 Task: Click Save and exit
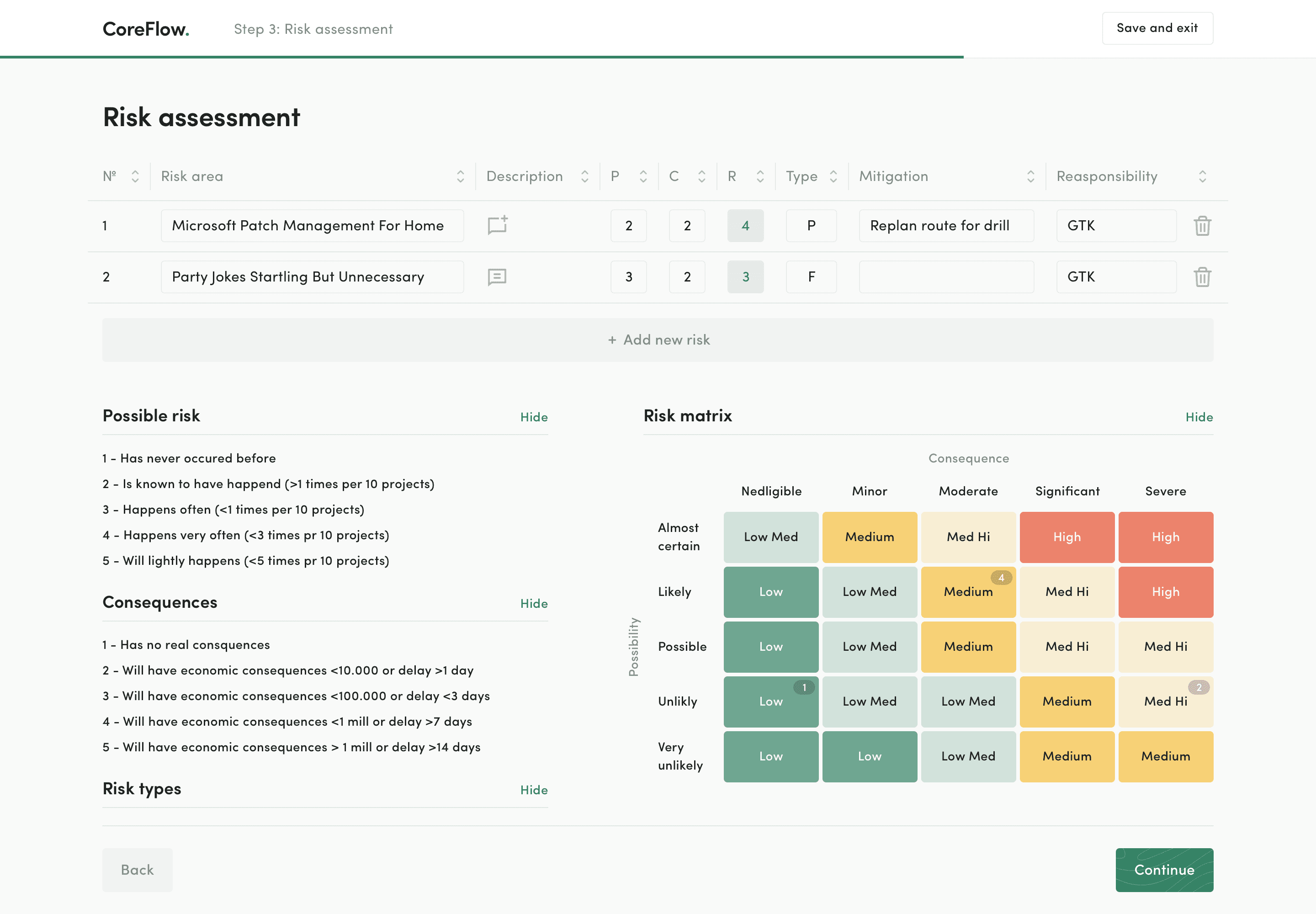[x=1157, y=28]
